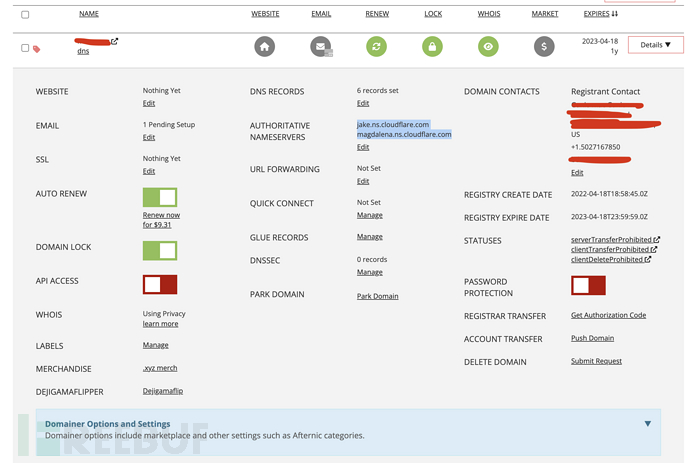Viewport: 690px width, 463px height.
Task: Sort by the Expires column header
Action: point(601,14)
